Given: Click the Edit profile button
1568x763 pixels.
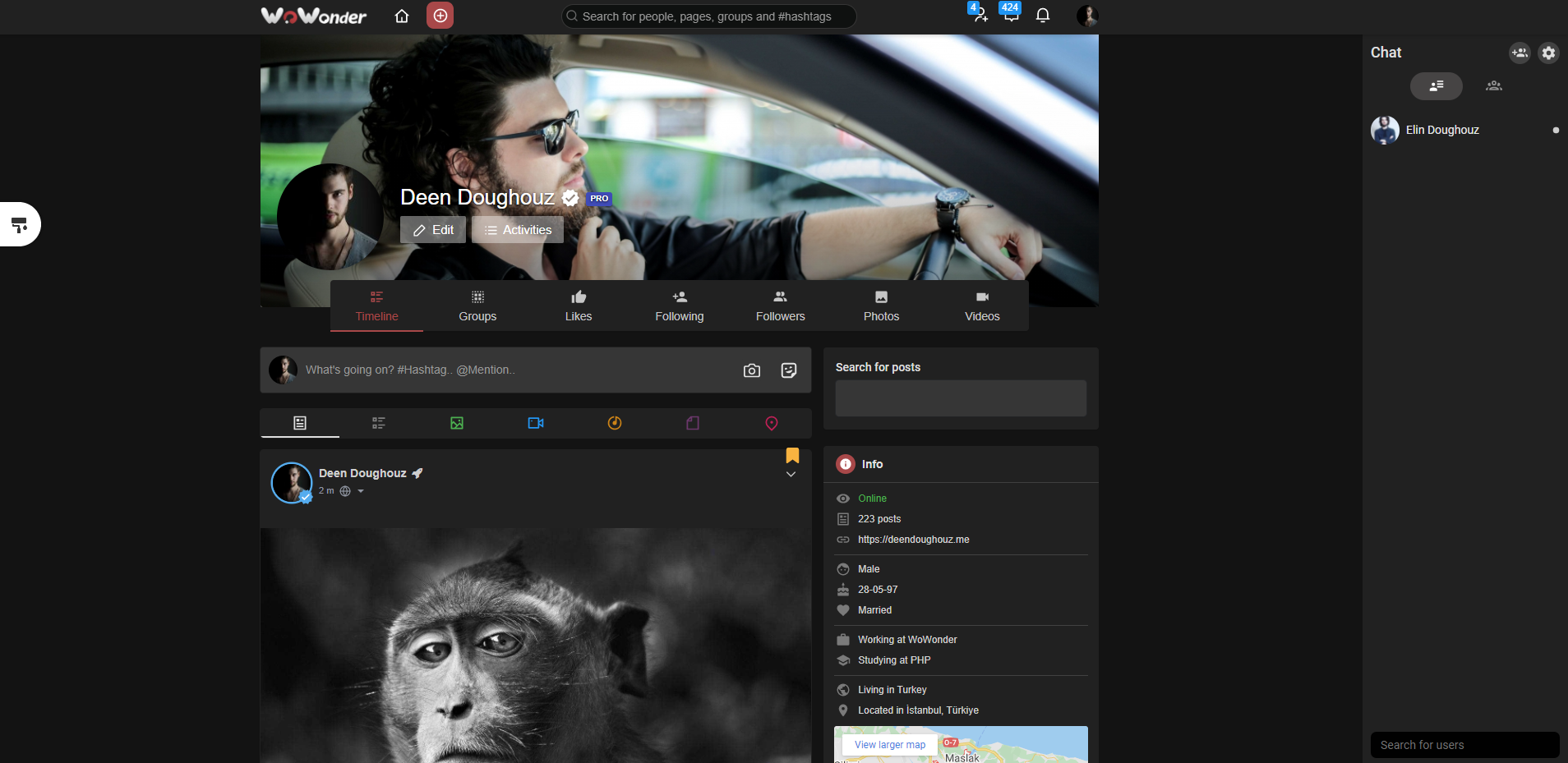Looking at the screenshot, I should (x=432, y=230).
